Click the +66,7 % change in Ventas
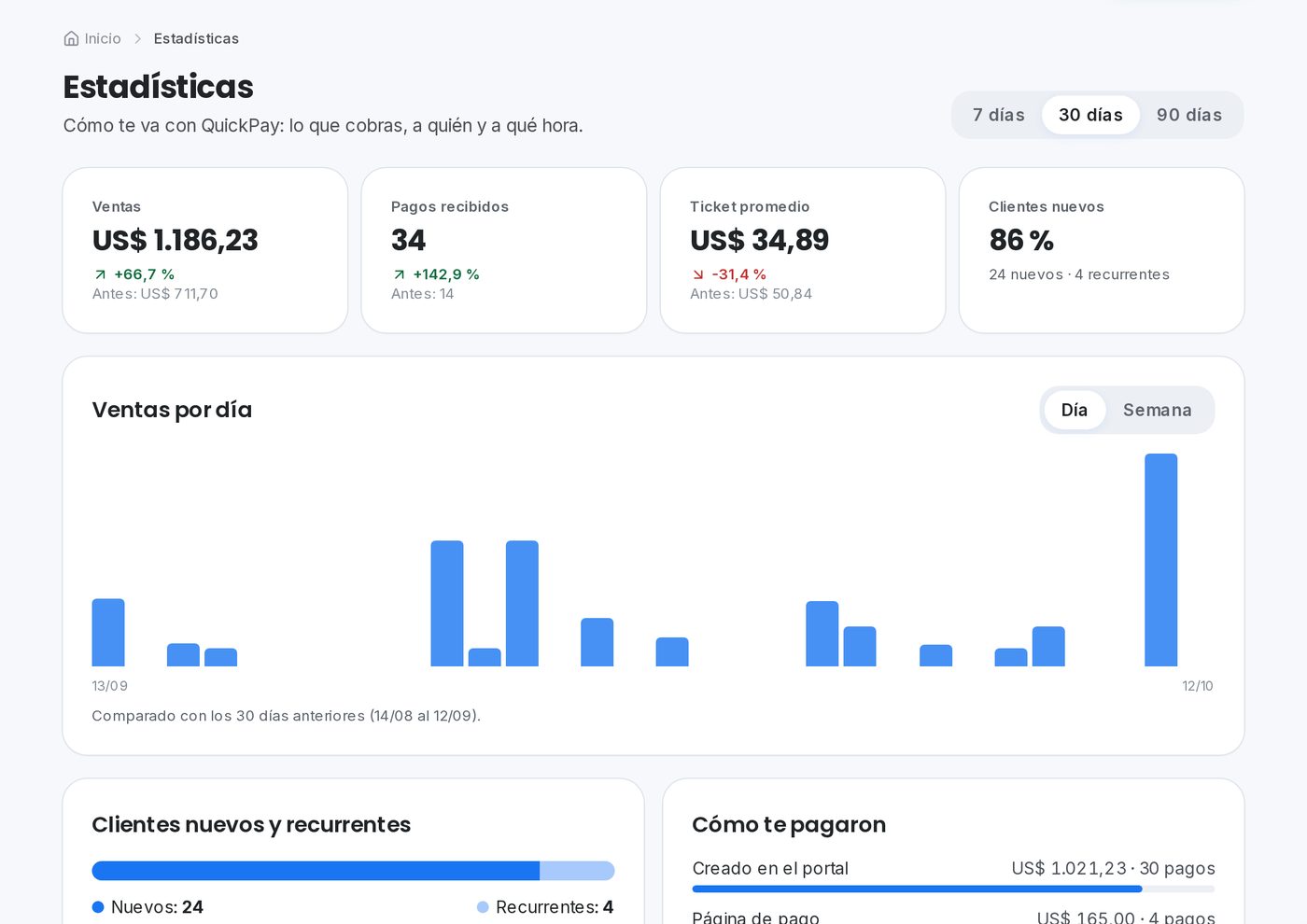Viewport: 1307px width, 924px height. click(x=145, y=274)
